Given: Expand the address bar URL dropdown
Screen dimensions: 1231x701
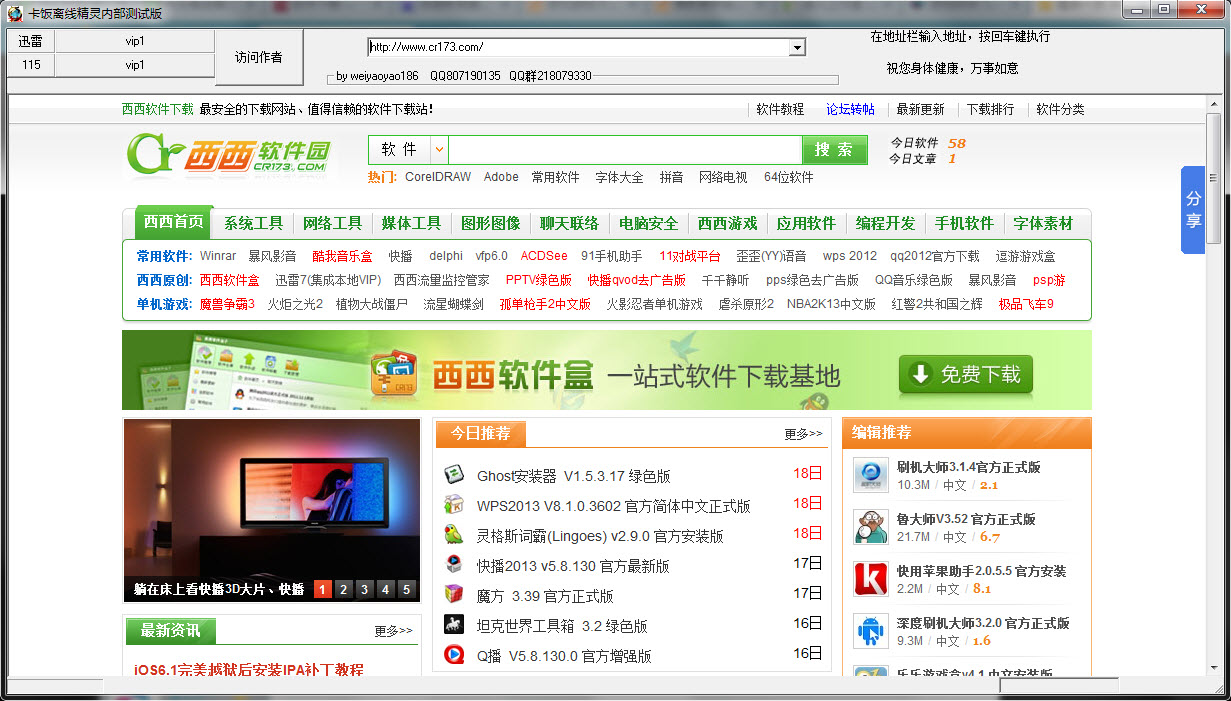Looking at the screenshot, I should pos(797,47).
